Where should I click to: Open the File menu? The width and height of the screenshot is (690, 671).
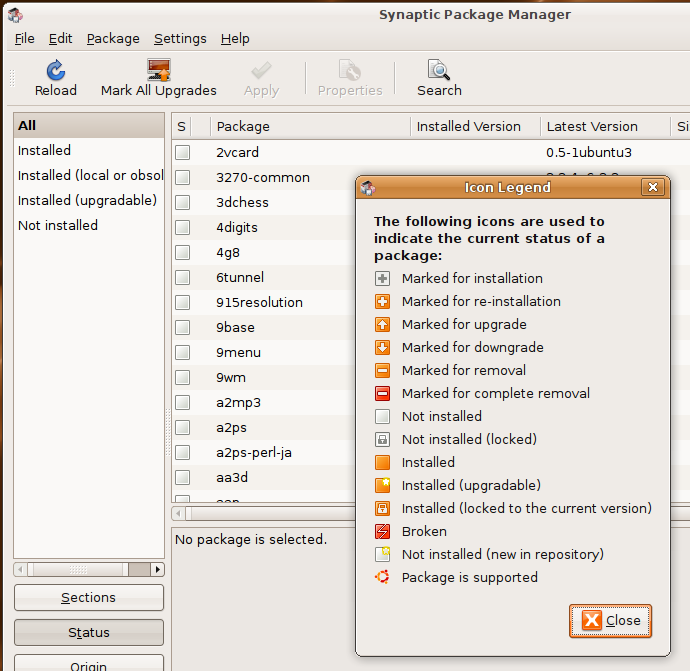pos(24,39)
